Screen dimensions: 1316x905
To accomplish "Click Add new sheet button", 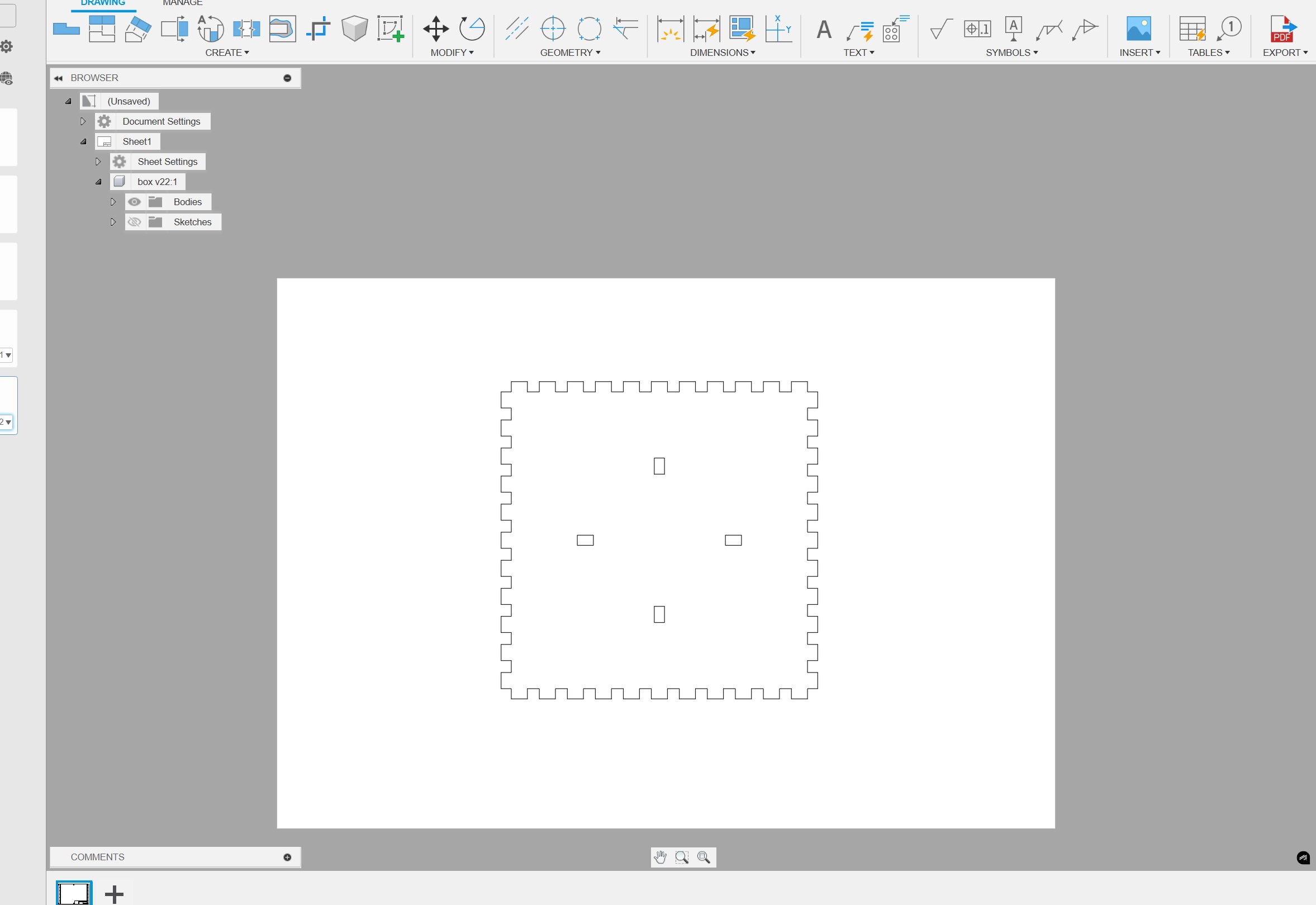I will coord(113,893).
